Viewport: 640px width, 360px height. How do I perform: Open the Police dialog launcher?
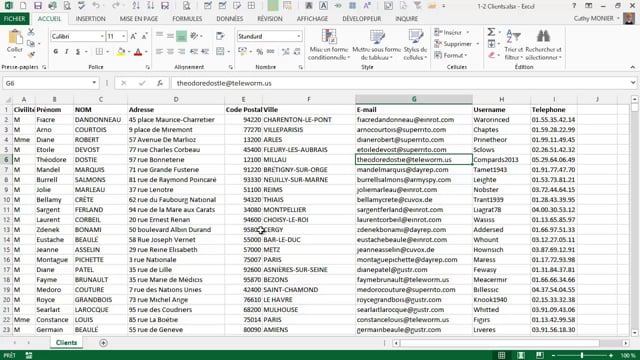coord(147,67)
